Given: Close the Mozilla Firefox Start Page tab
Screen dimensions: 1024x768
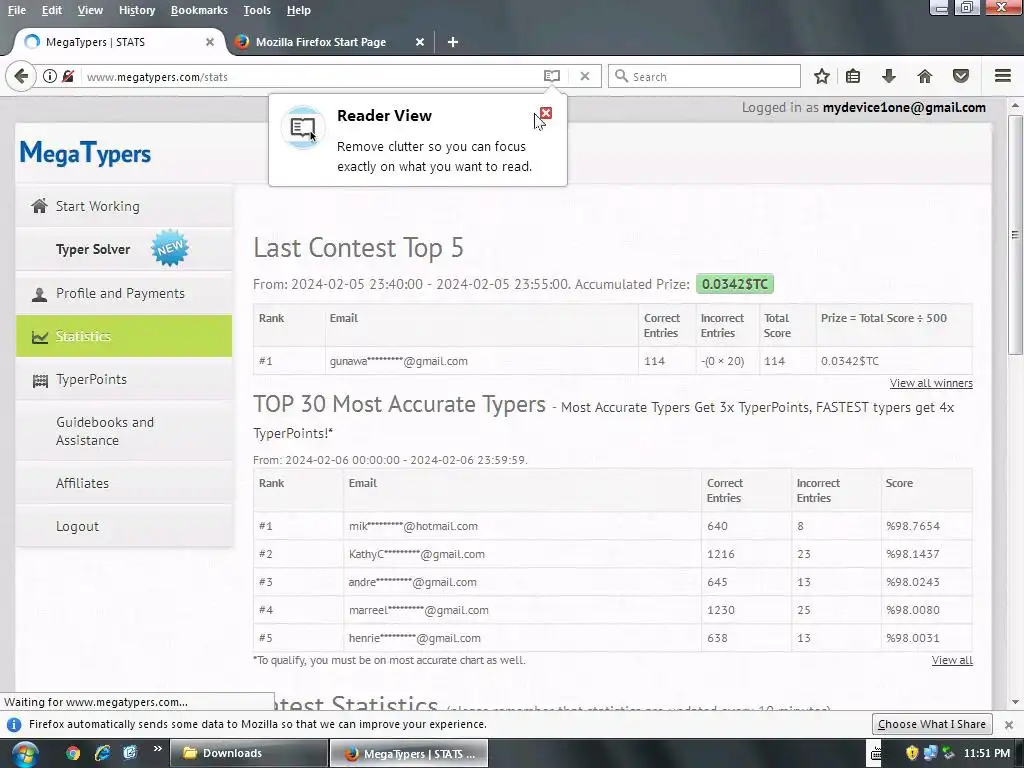Looking at the screenshot, I should coord(420,42).
